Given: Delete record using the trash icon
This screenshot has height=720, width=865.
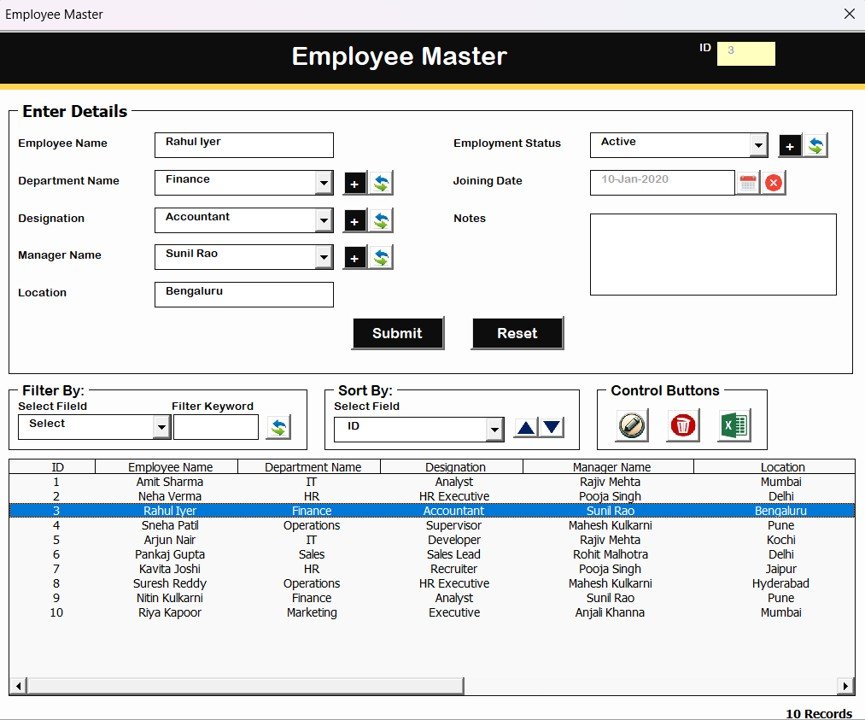Looking at the screenshot, I should (x=683, y=426).
